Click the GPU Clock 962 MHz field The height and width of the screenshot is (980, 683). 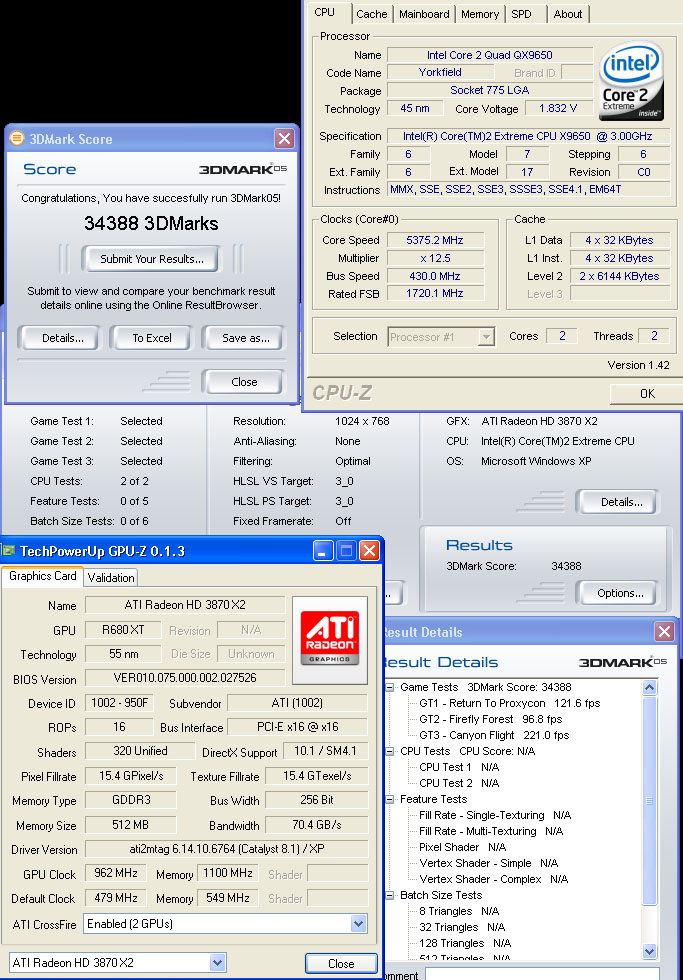pyautogui.click(x=116, y=873)
